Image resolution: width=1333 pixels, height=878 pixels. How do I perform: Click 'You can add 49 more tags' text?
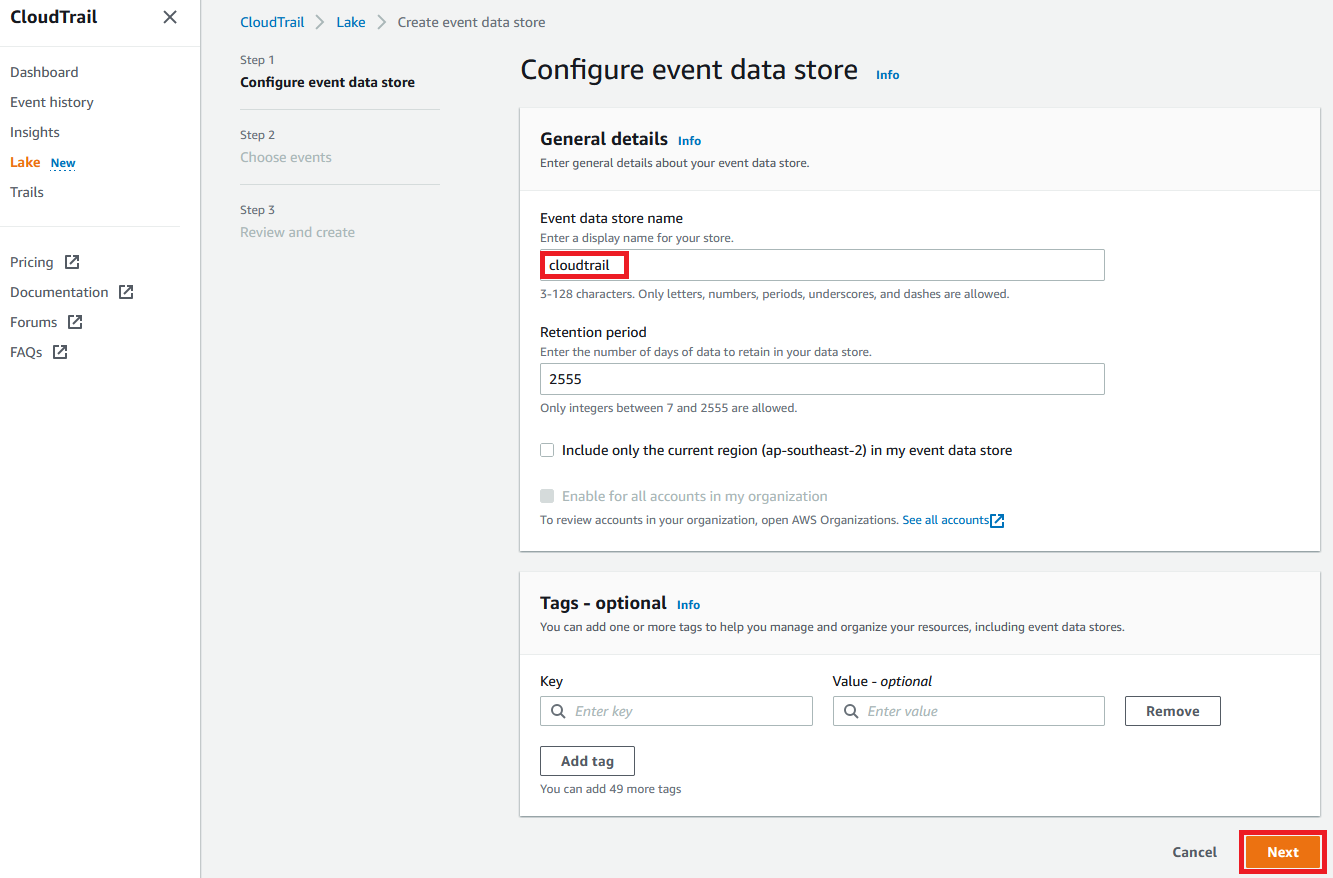pos(611,789)
